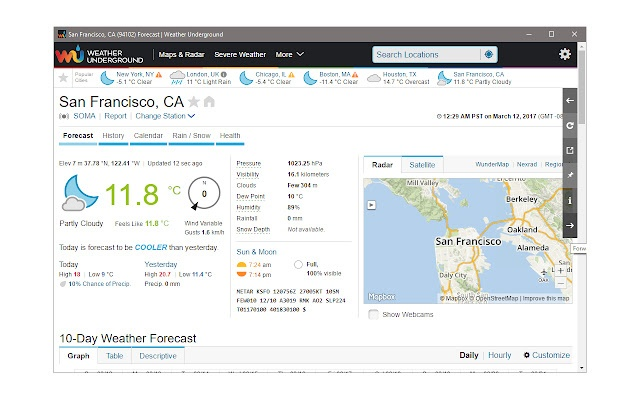The height and width of the screenshot is (400, 640).
Task: Favorite San Francisco with the star icon
Action: pos(194,102)
